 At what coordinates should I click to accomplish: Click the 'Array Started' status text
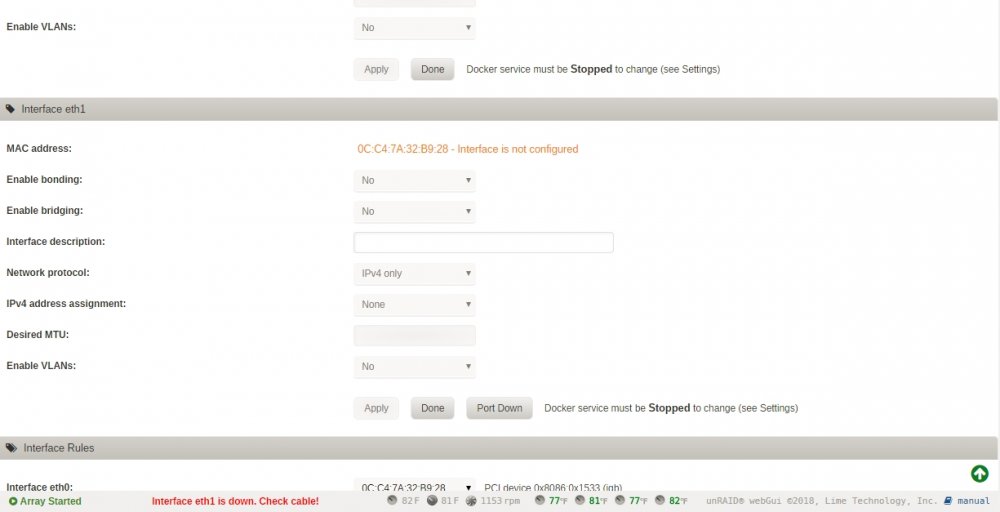point(50,501)
